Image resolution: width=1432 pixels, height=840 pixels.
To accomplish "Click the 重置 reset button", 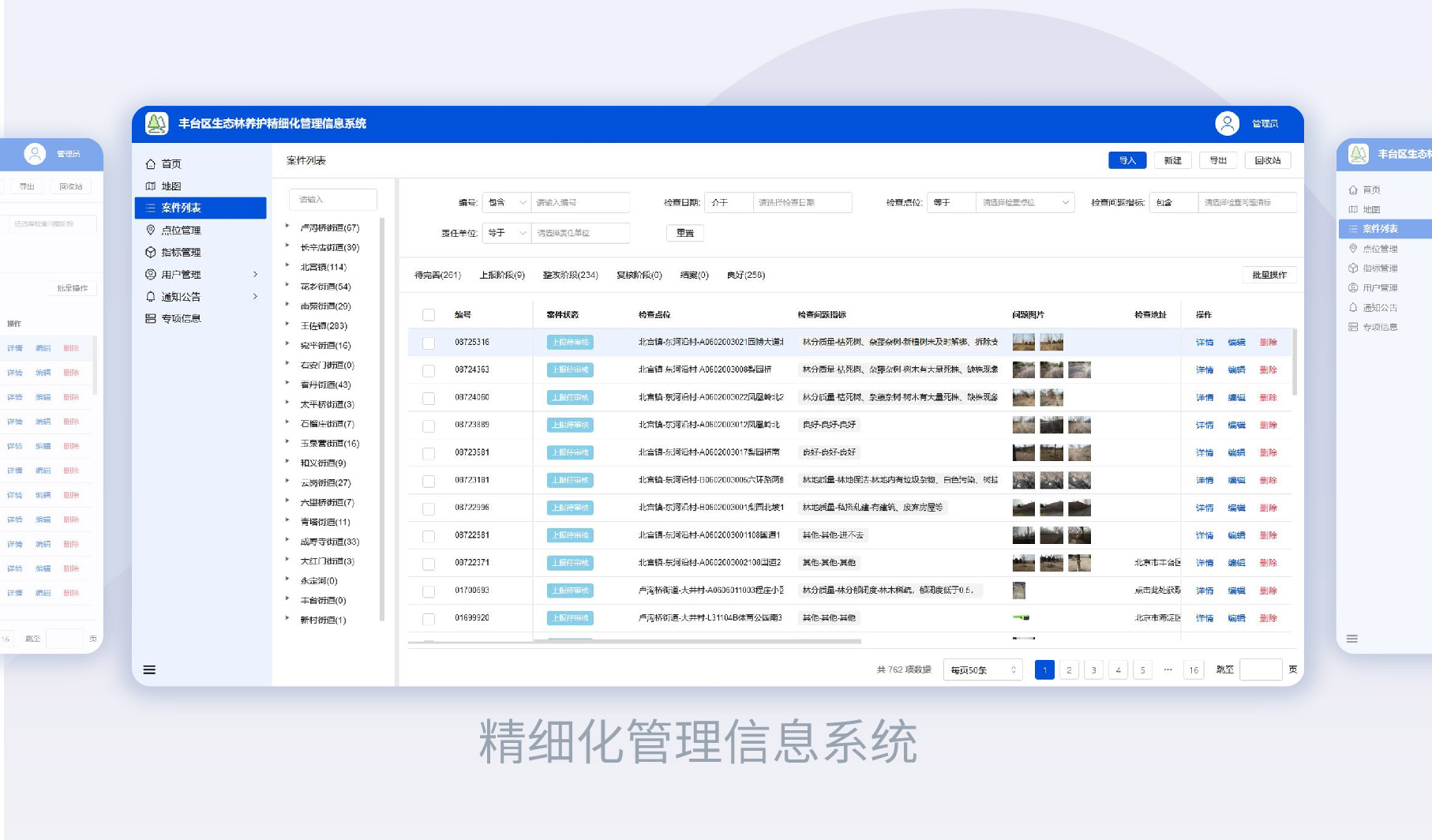I will coord(684,233).
